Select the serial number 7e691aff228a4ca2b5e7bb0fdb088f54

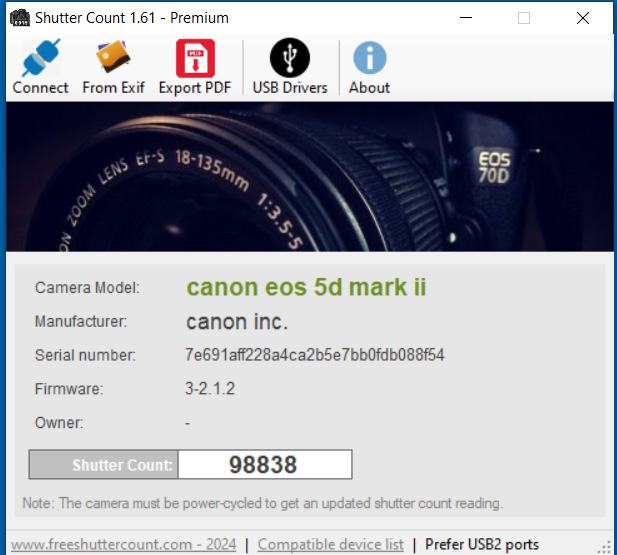coord(314,355)
